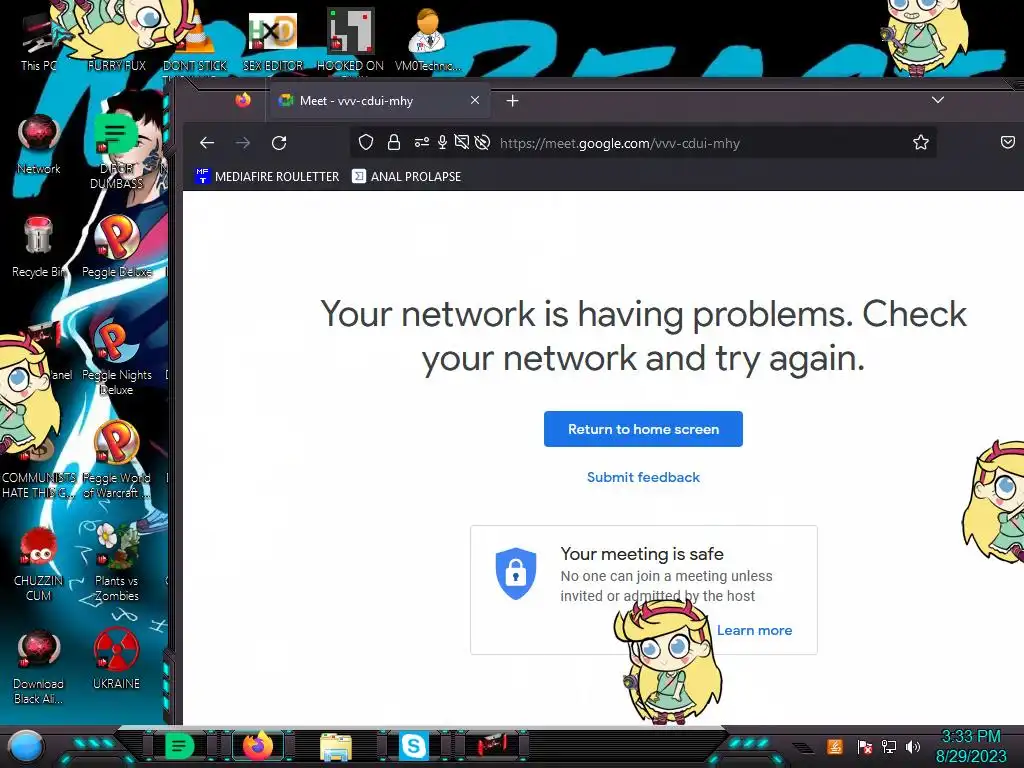Viewport: 1024px width, 768px height.
Task: Open the Start orb on taskbar
Action: (x=25, y=746)
